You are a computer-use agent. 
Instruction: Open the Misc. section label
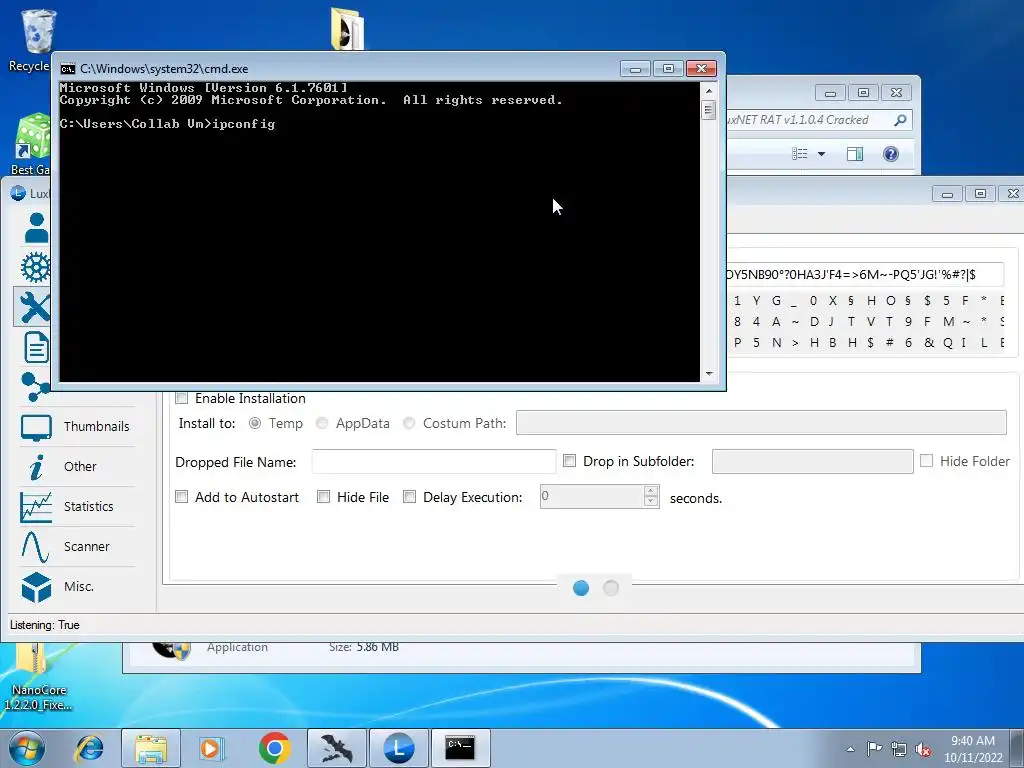tap(79, 586)
